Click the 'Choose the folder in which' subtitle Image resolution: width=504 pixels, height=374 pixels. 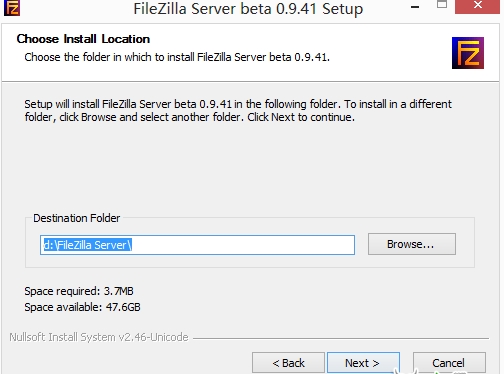coord(177,57)
